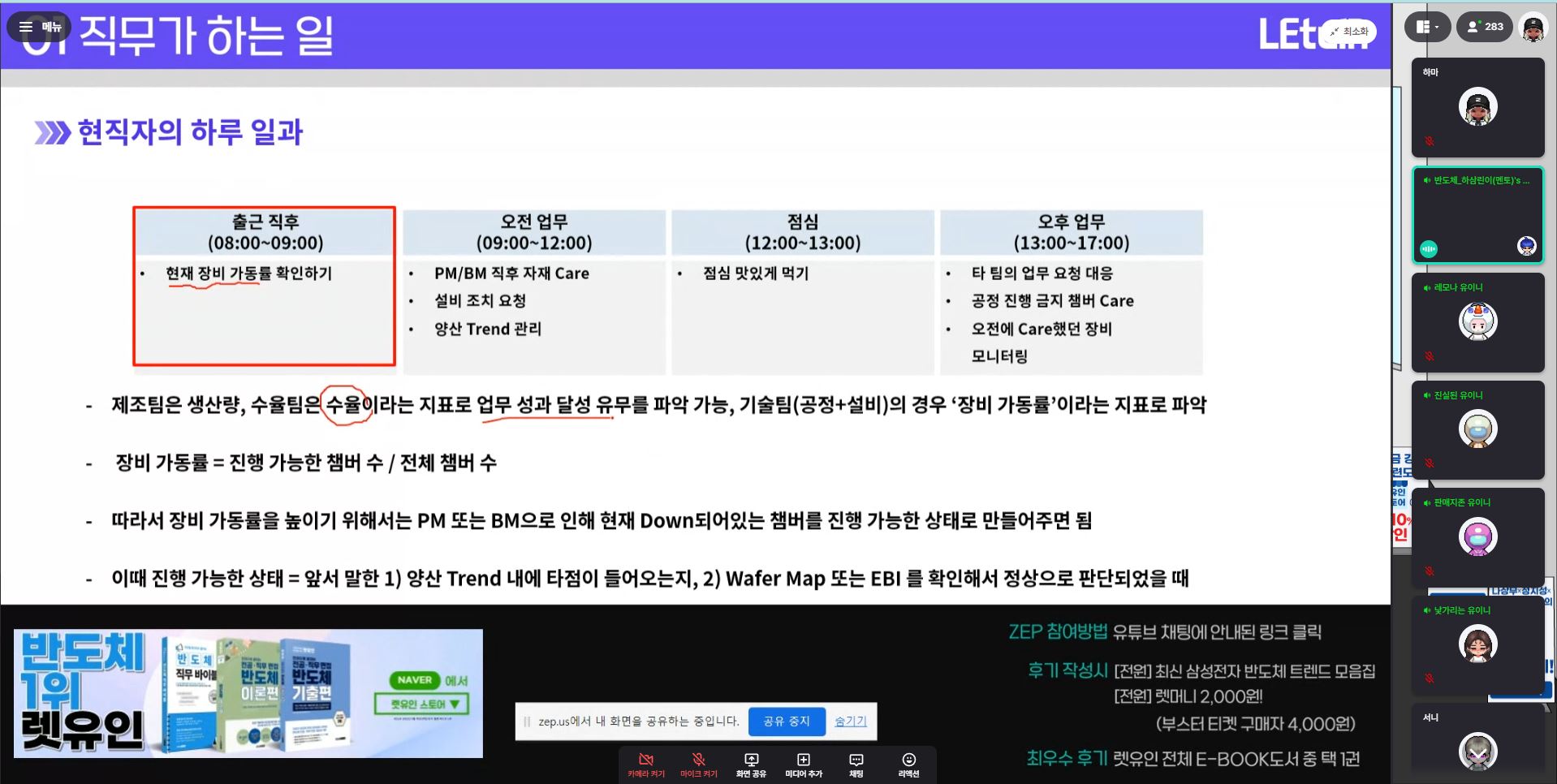Open the 메뉴 hamburger menu

(39, 27)
